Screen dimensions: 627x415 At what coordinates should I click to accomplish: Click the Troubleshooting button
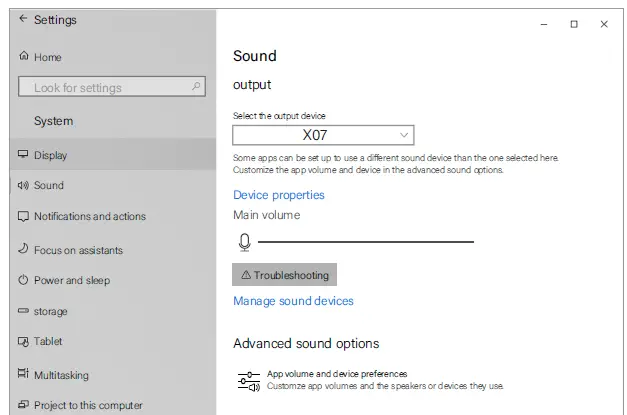[x=284, y=274]
